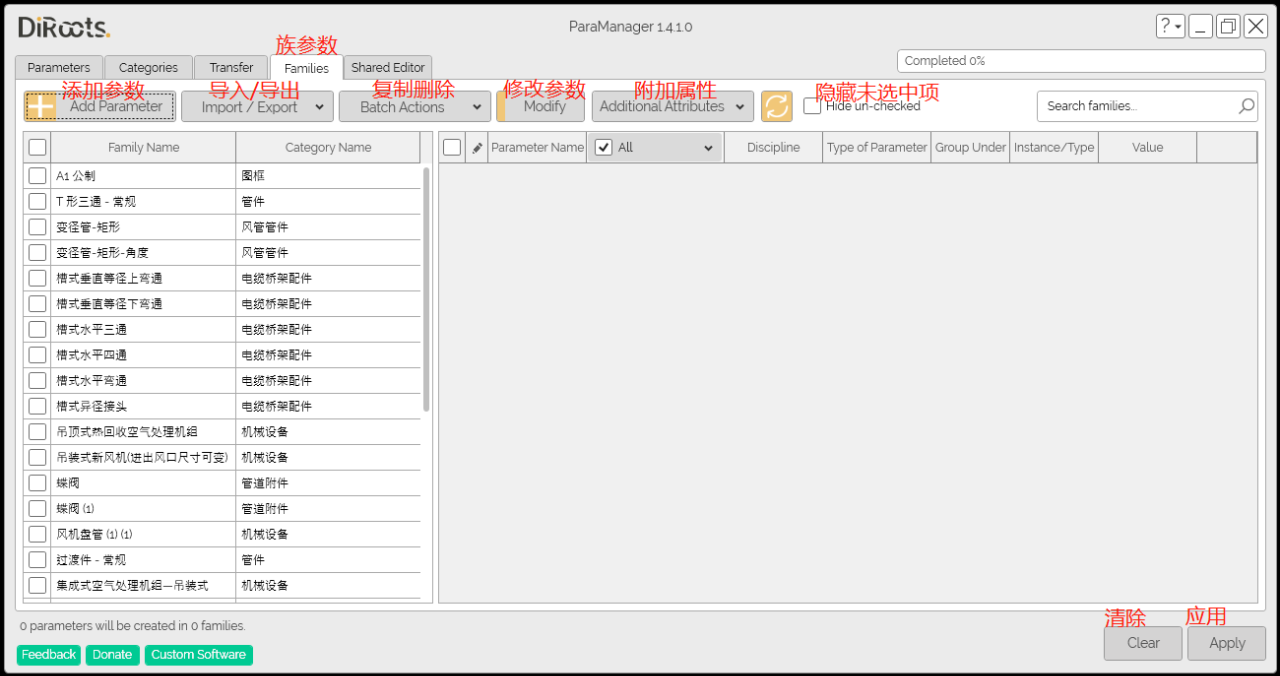Image resolution: width=1280 pixels, height=676 pixels.
Task: Check the box for family T 形三通 - 常规
Action: coord(37,202)
